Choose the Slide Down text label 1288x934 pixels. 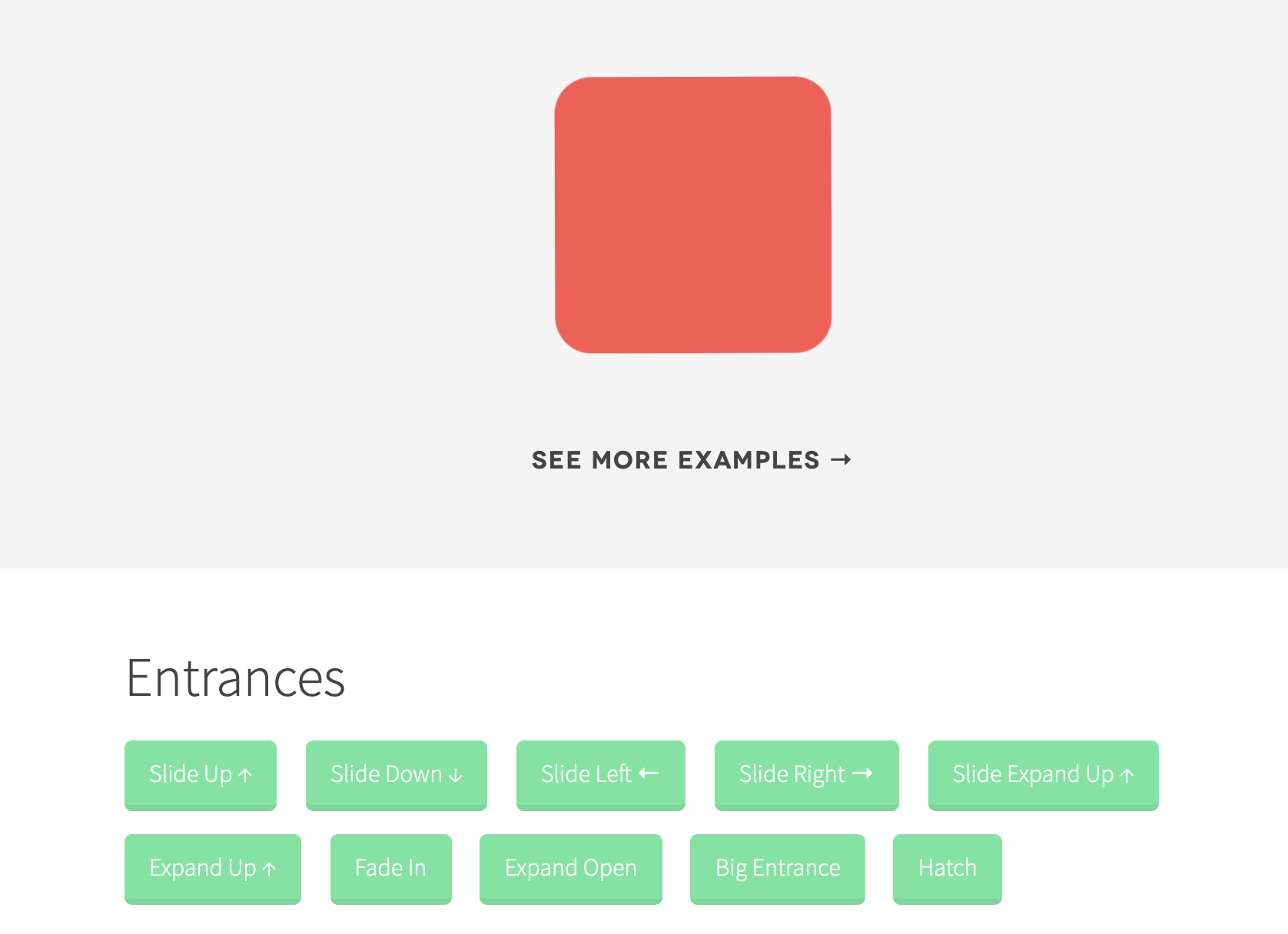[x=387, y=774]
